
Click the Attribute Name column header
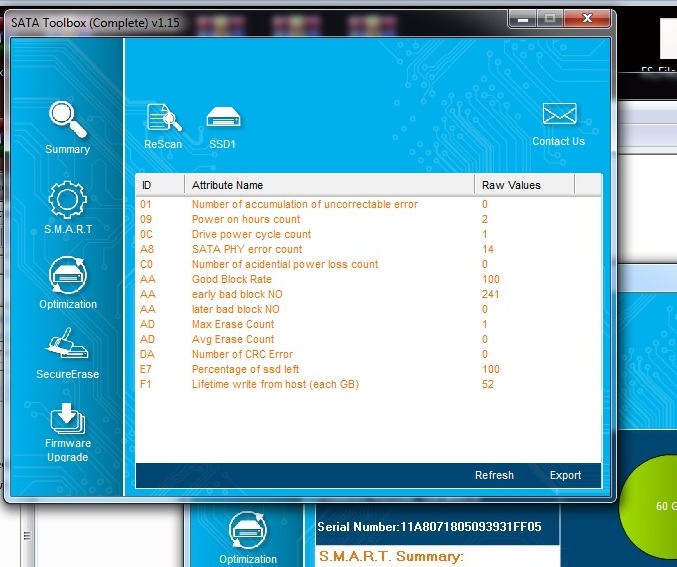coord(329,185)
